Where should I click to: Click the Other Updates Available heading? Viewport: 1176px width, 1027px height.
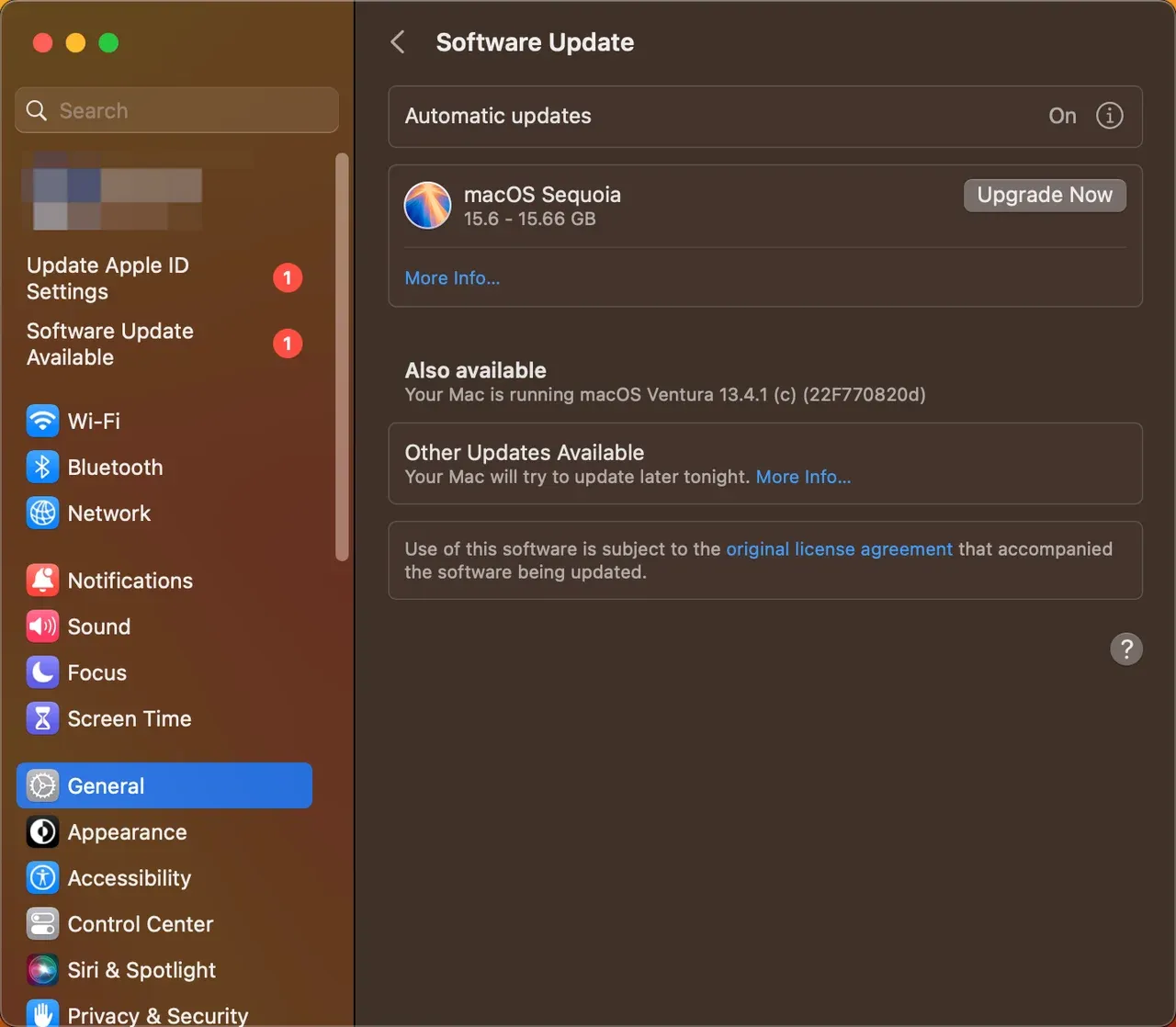click(x=525, y=452)
